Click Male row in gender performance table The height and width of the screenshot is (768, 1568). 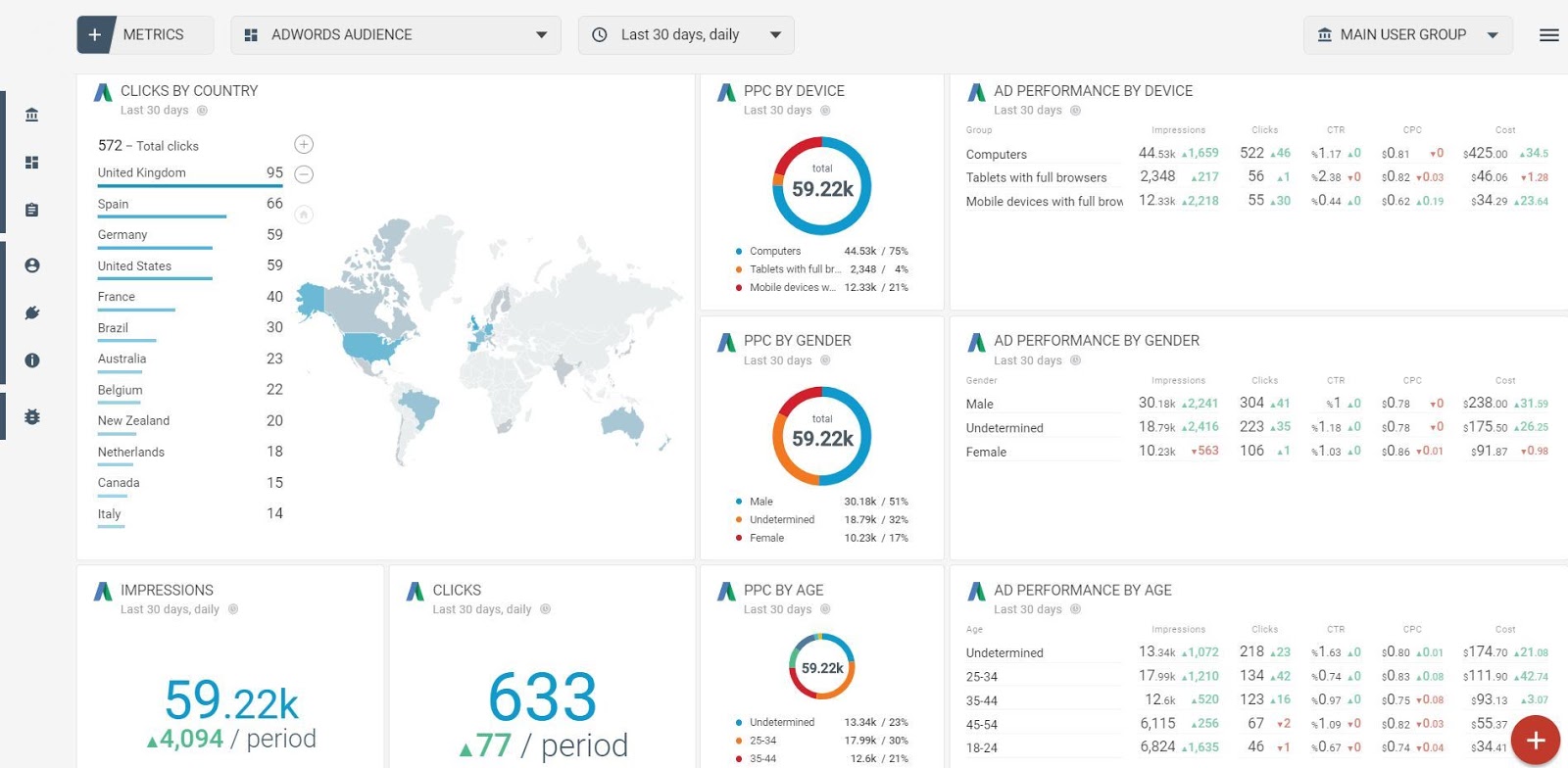click(1257, 404)
